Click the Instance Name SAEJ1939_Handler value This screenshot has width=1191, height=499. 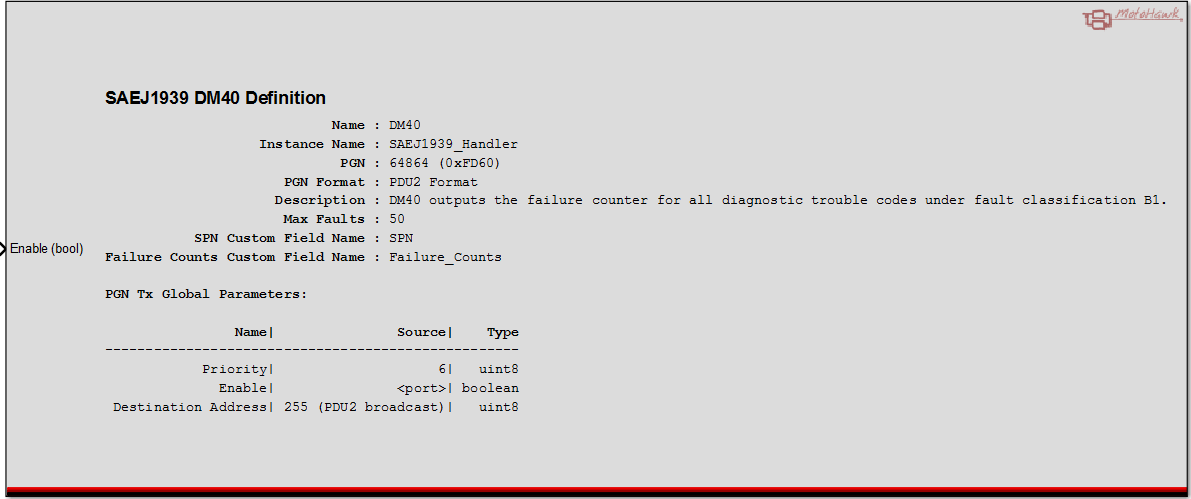pyautogui.click(x=453, y=144)
